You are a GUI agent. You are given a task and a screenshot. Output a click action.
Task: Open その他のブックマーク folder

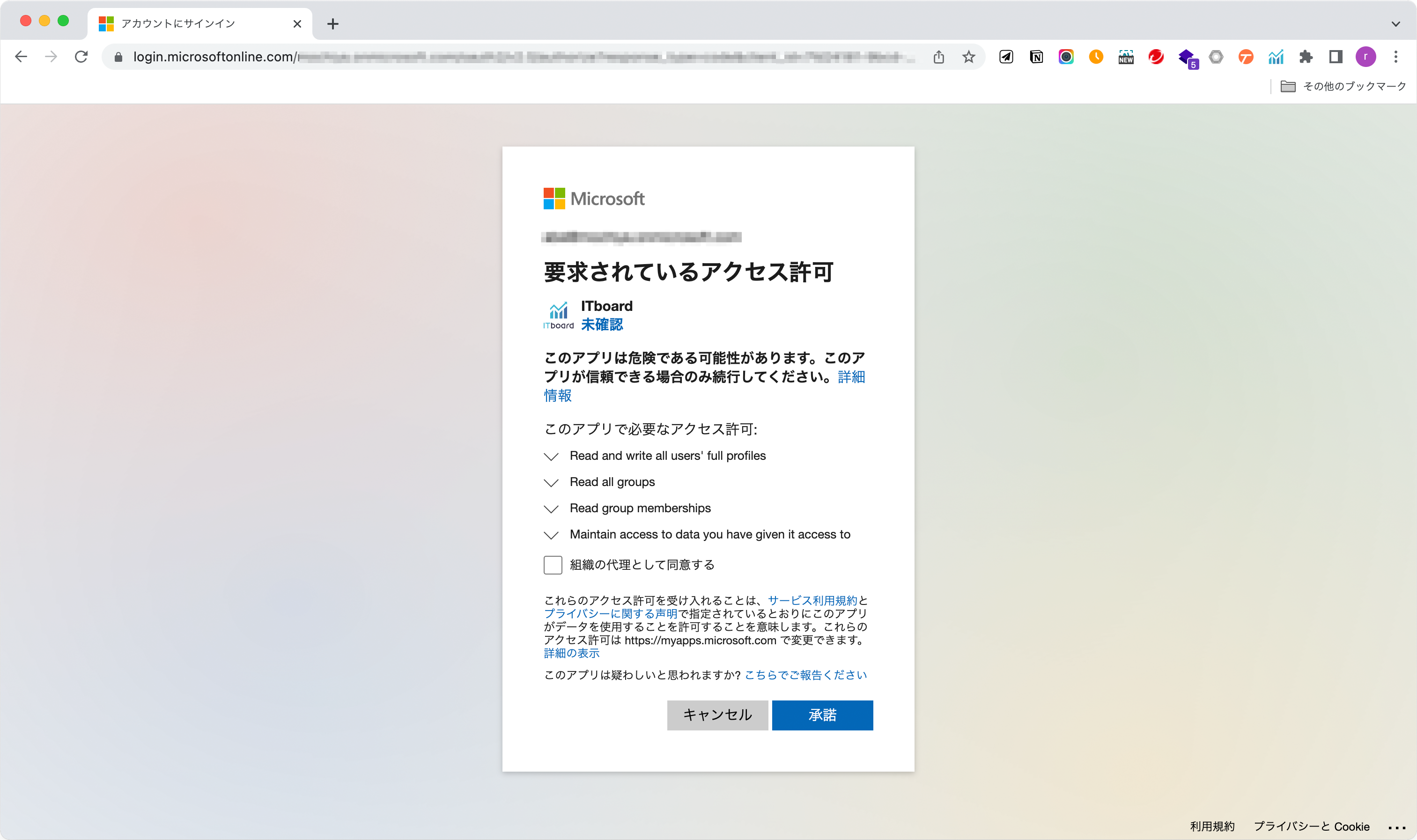tap(1343, 86)
